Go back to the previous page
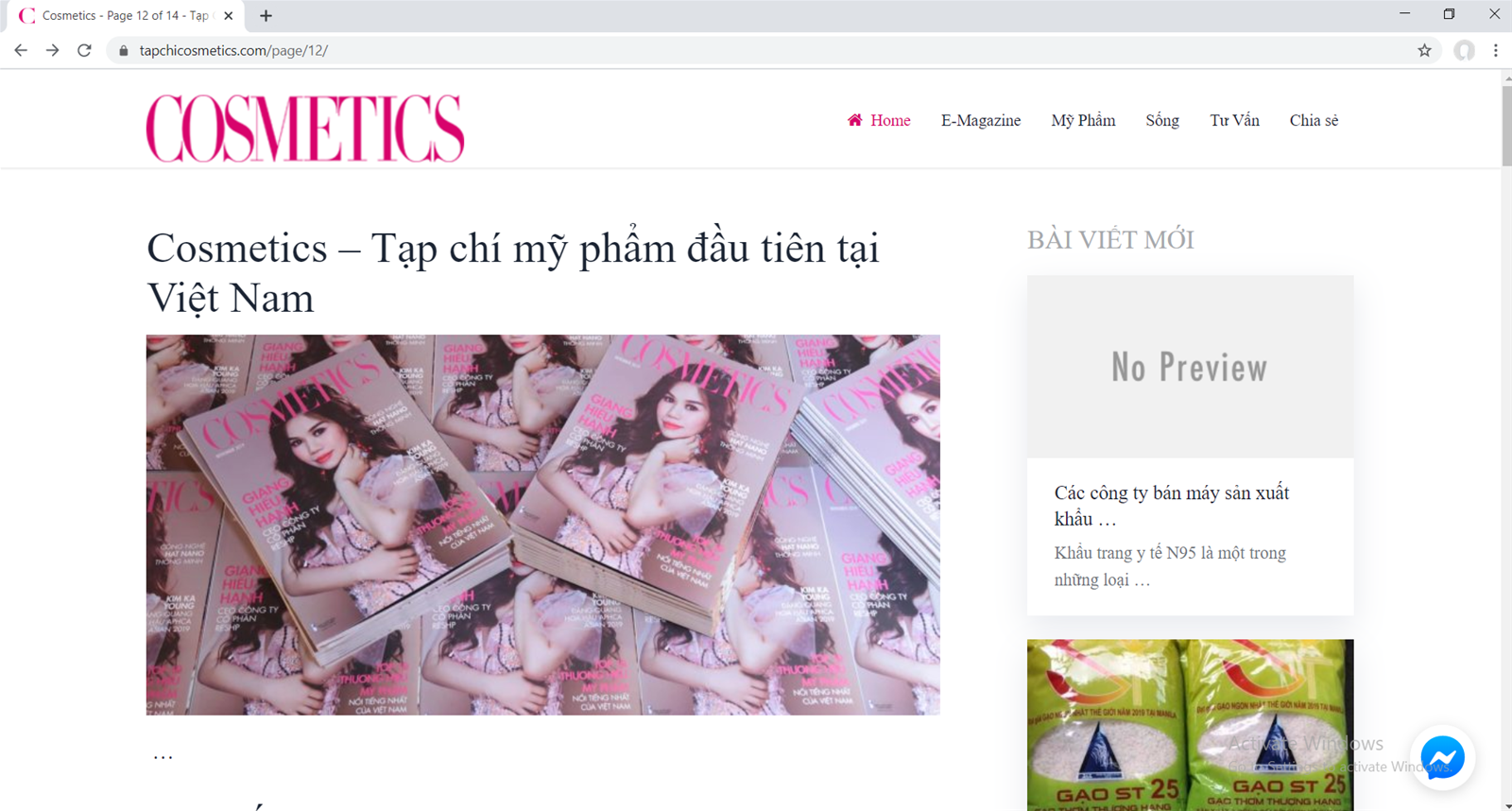Screen dimensions: 1512x811 click(21, 50)
